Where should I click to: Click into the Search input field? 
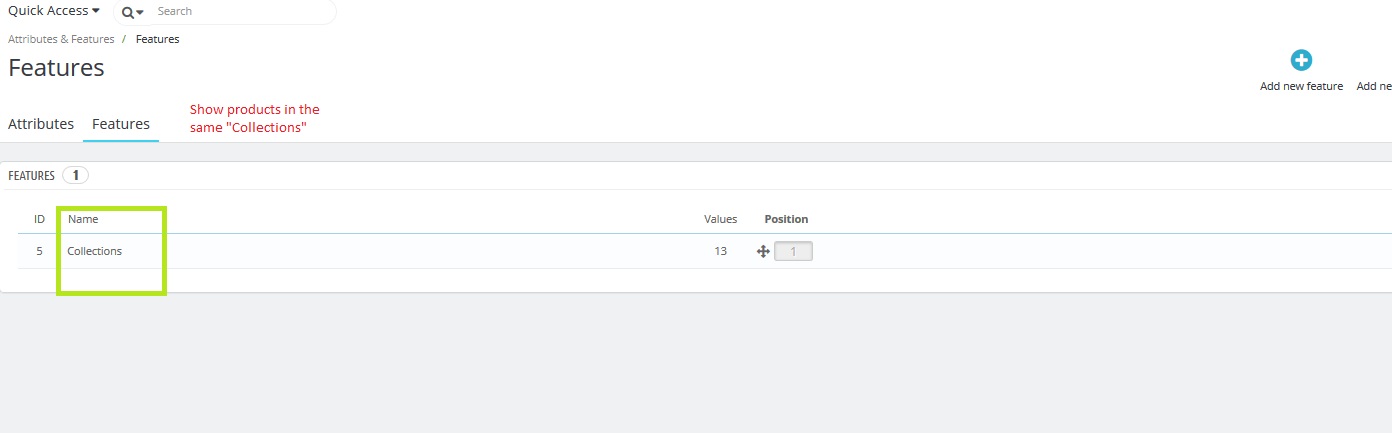(x=240, y=11)
